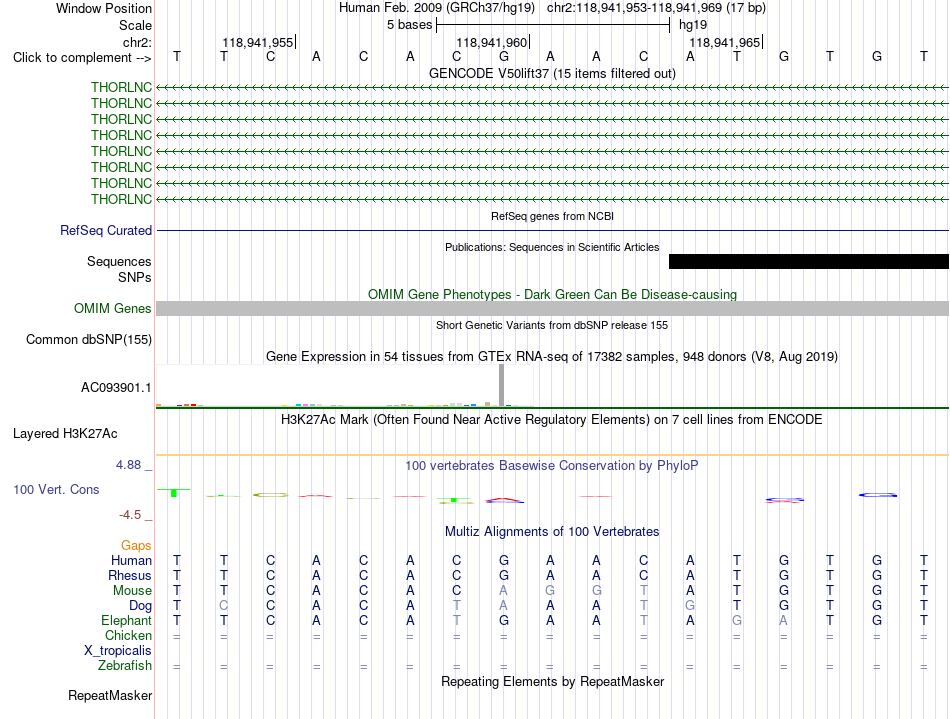Screen dimensions: 950x719
Task: Click the orange Gaps label
Action: pos(136,546)
